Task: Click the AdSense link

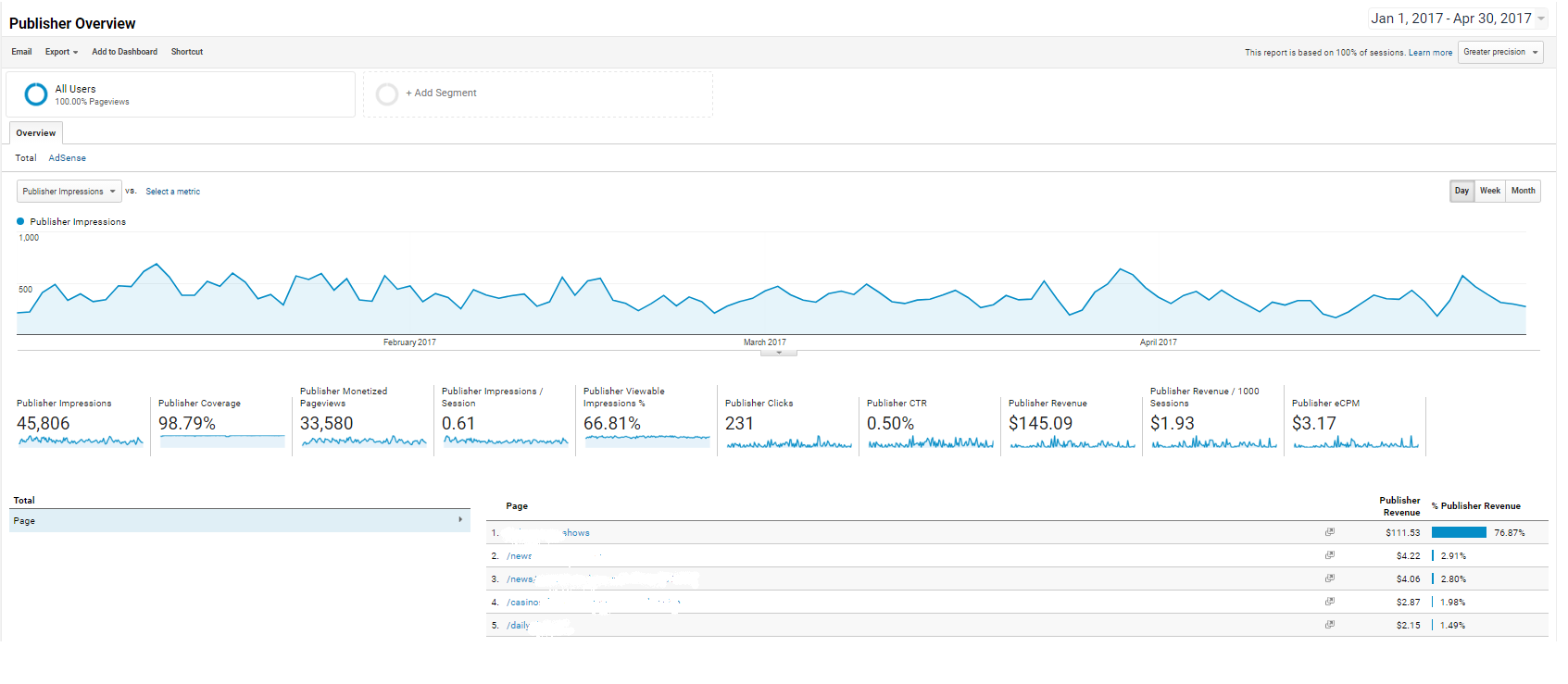Action: click(67, 158)
